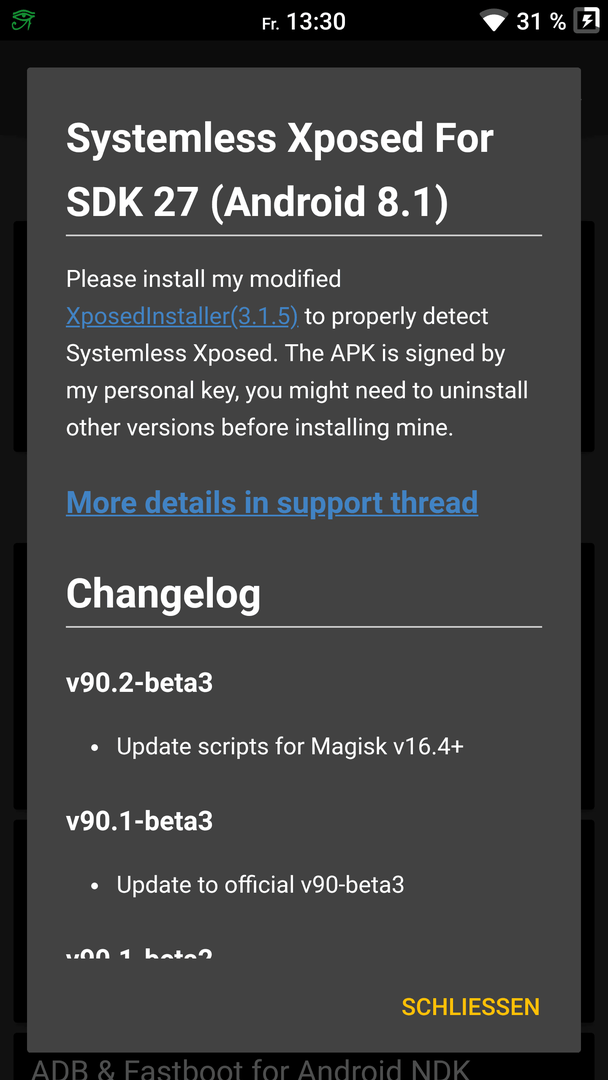Viewport: 608px width, 1080px height.
Task: Tap the partially visible v90.1-beta2 heading
Action: pos(139,954)
